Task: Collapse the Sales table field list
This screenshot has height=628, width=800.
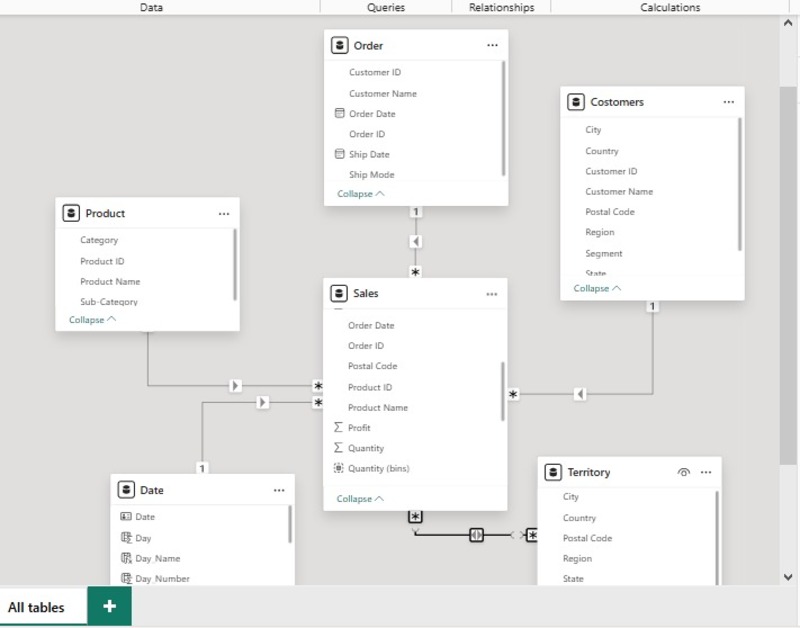Action: click(x=360, y=499)
